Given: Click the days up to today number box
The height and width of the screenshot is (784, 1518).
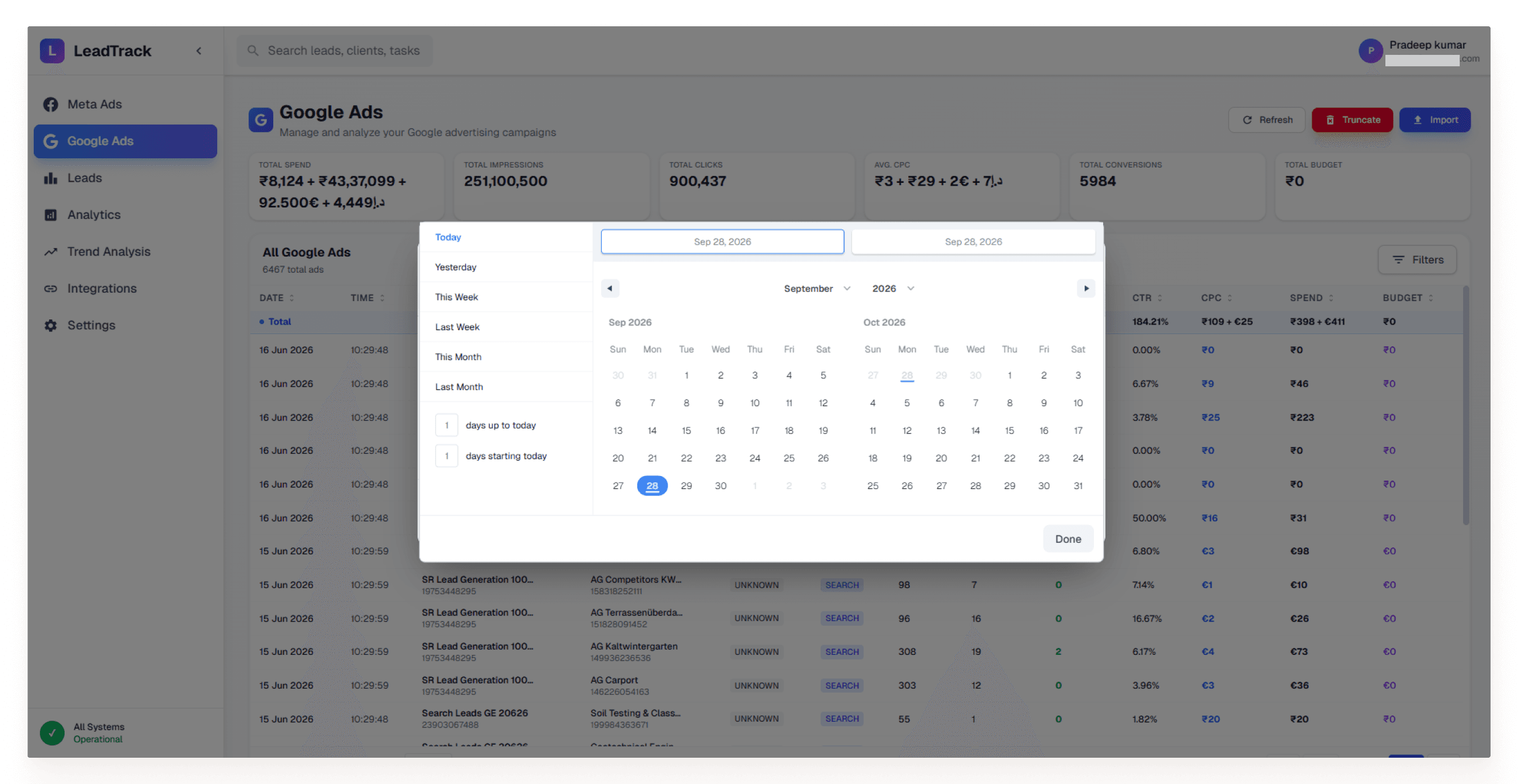Looking at the screenshot, I should [447, 425].
